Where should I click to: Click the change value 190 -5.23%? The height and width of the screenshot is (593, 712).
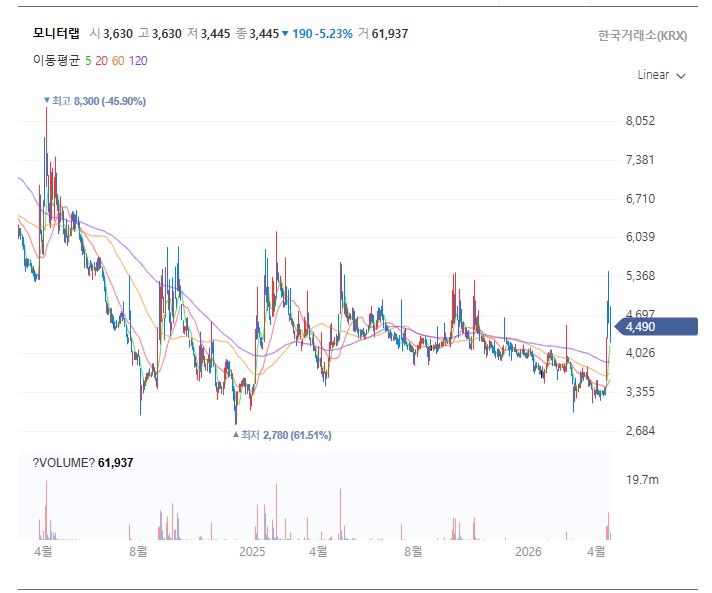317,34
